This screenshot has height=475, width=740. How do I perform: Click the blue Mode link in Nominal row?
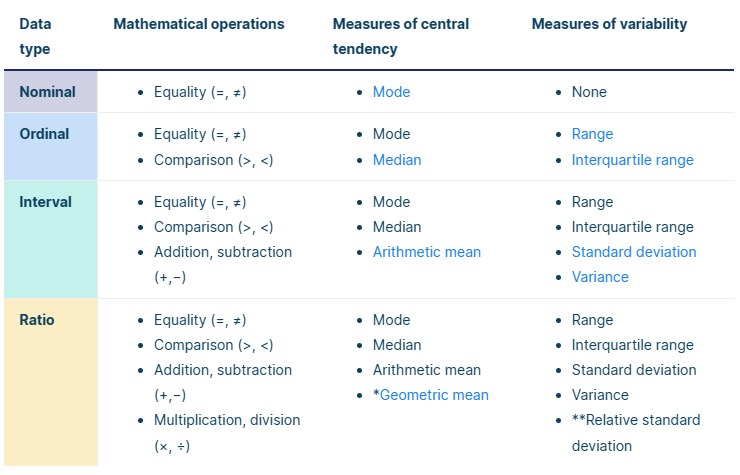click(x=391, y=92)
